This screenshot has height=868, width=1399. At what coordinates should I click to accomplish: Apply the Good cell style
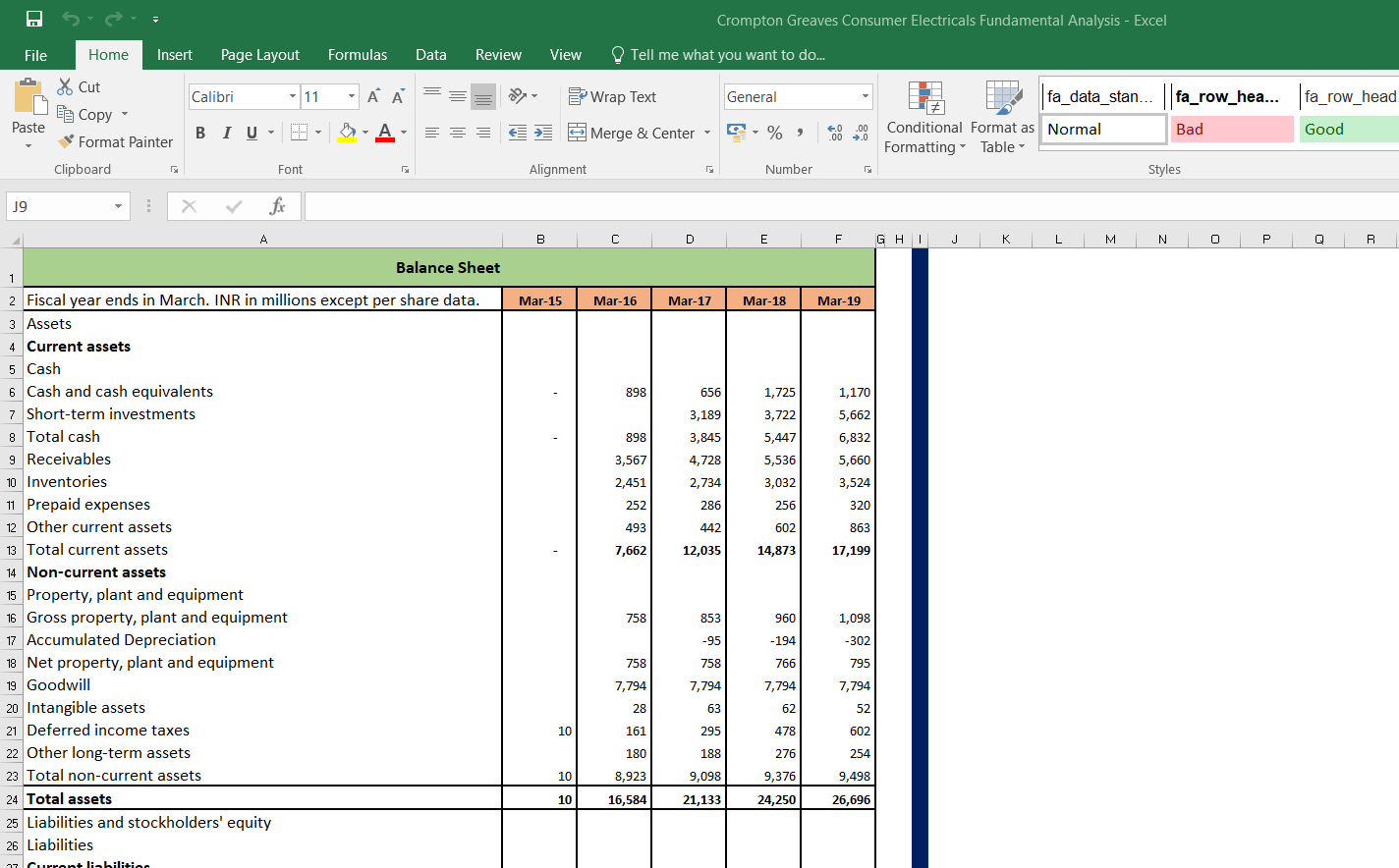(x=1349, y=129)
